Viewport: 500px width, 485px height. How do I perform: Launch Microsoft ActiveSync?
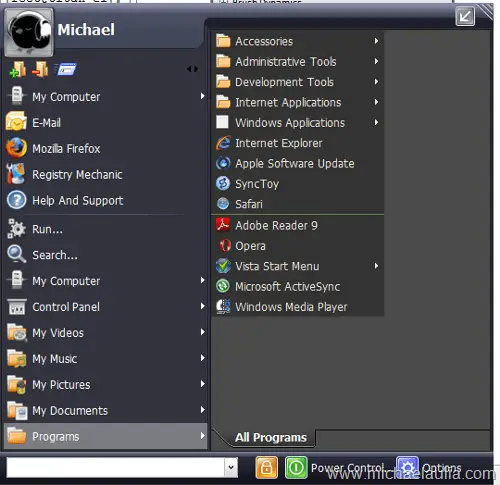[x=298, y=287]
